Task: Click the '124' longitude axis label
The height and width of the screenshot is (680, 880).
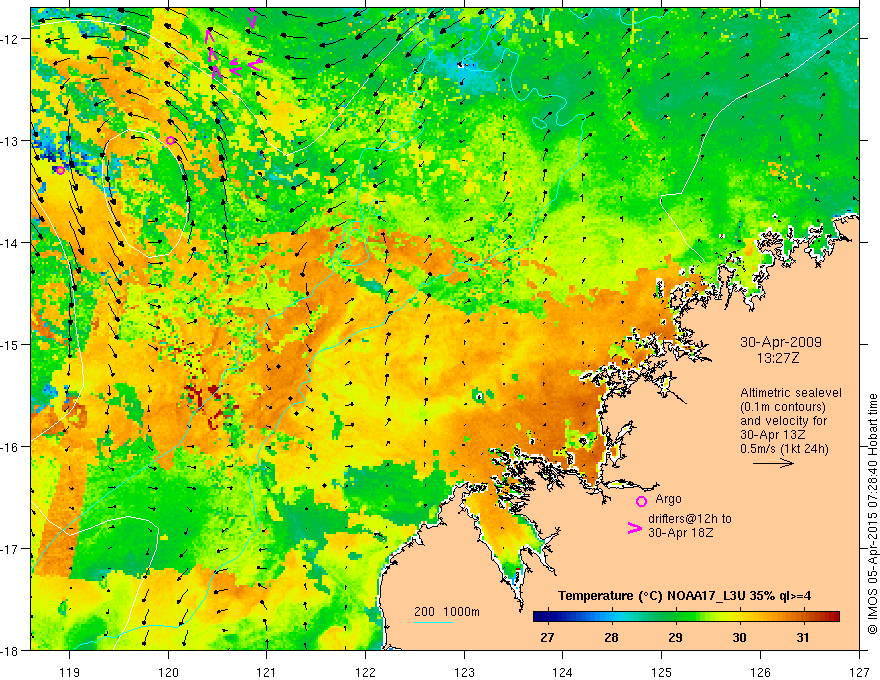Action: pos(563,672)
